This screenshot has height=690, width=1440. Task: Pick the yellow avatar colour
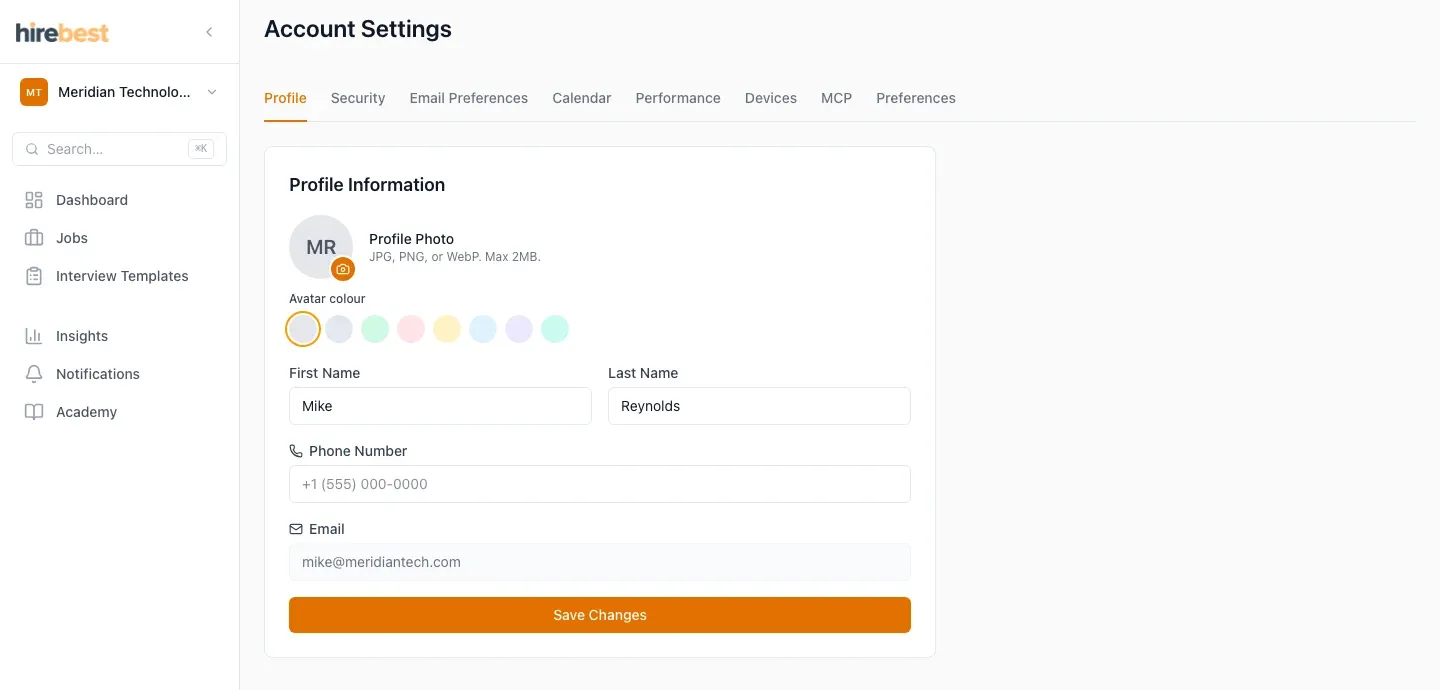[447, 329]
